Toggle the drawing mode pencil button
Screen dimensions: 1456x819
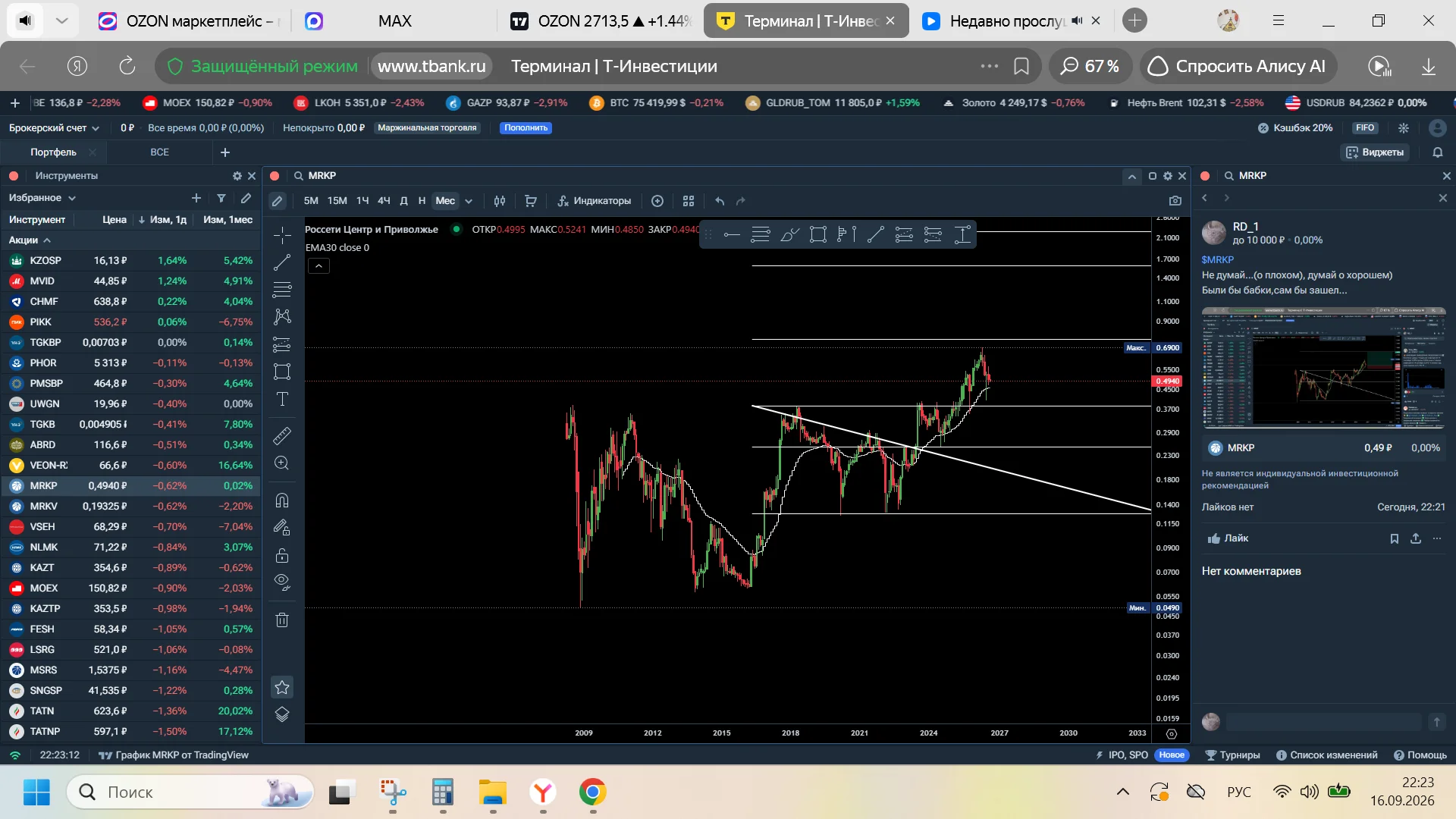click(x=278, y=201)
